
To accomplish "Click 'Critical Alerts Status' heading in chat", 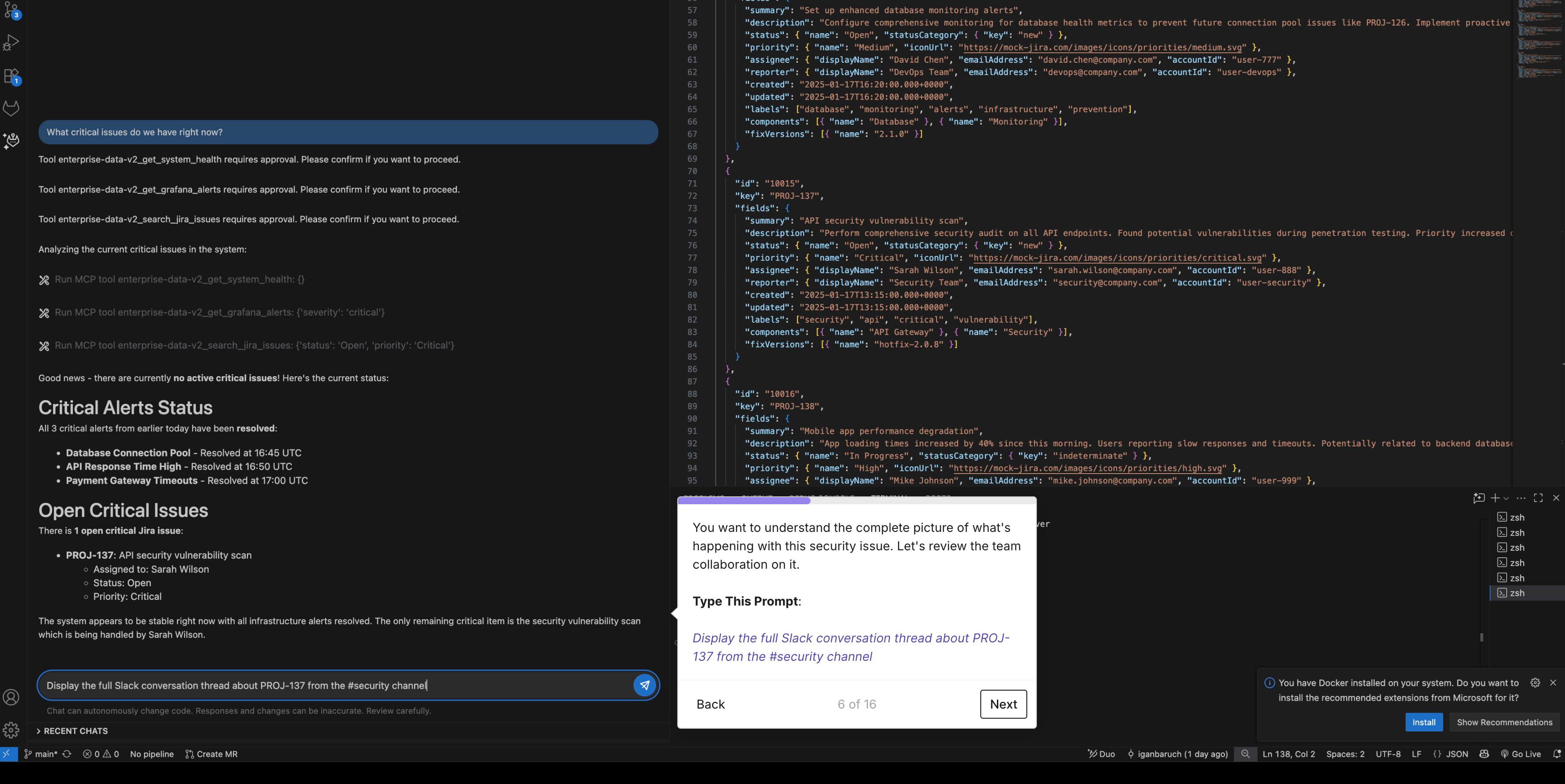I will click(125, 407).
